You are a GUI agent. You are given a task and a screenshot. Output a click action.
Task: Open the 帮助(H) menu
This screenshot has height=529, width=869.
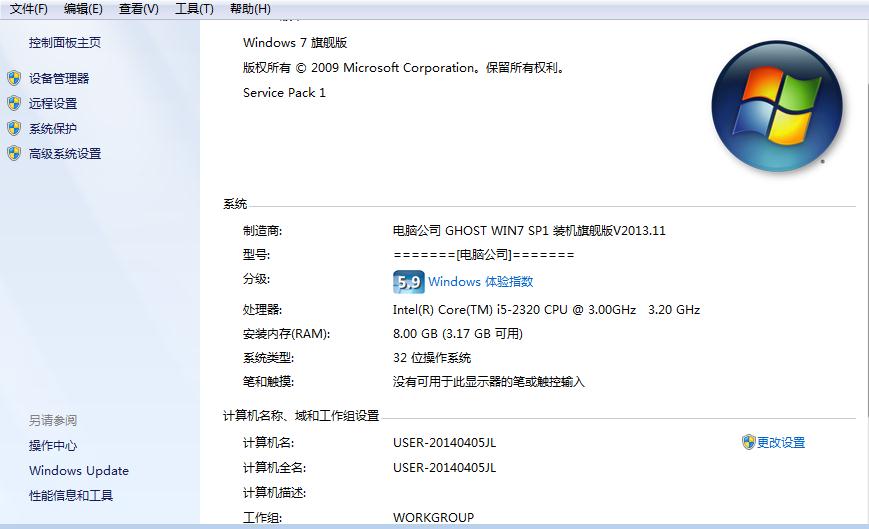tap(250, 9)
